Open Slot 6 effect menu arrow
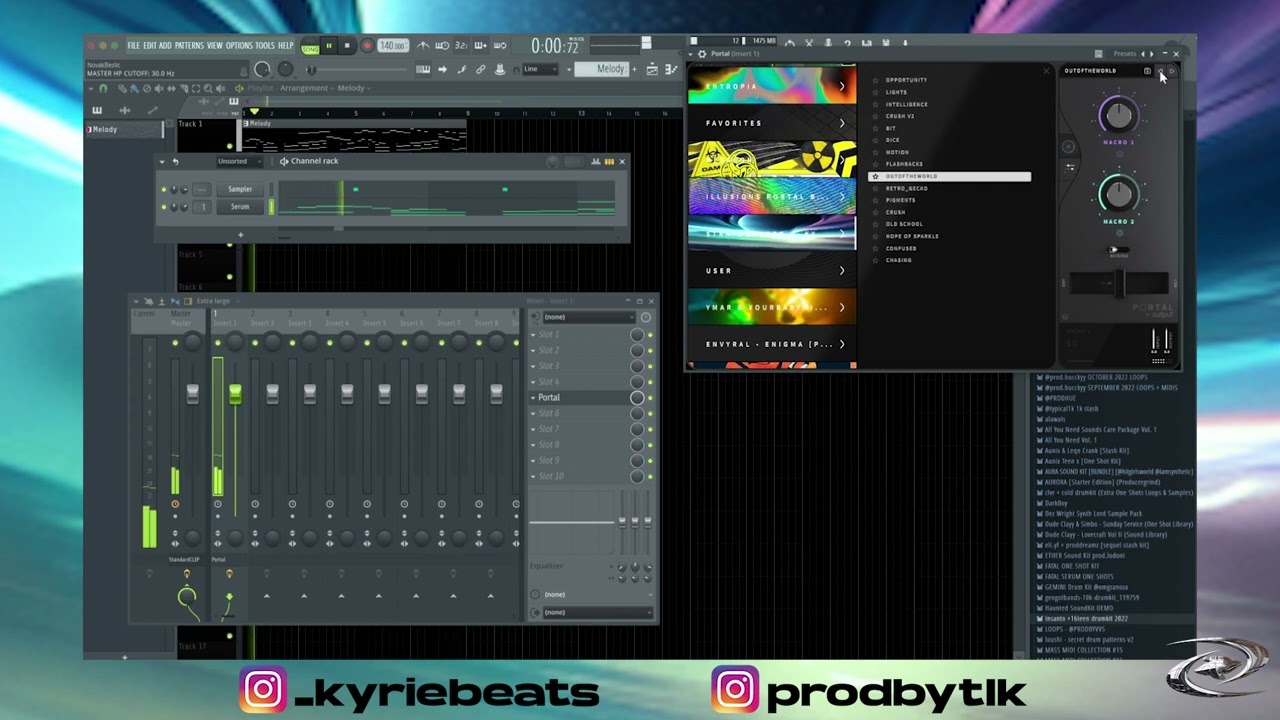 [x=533, y=413]
